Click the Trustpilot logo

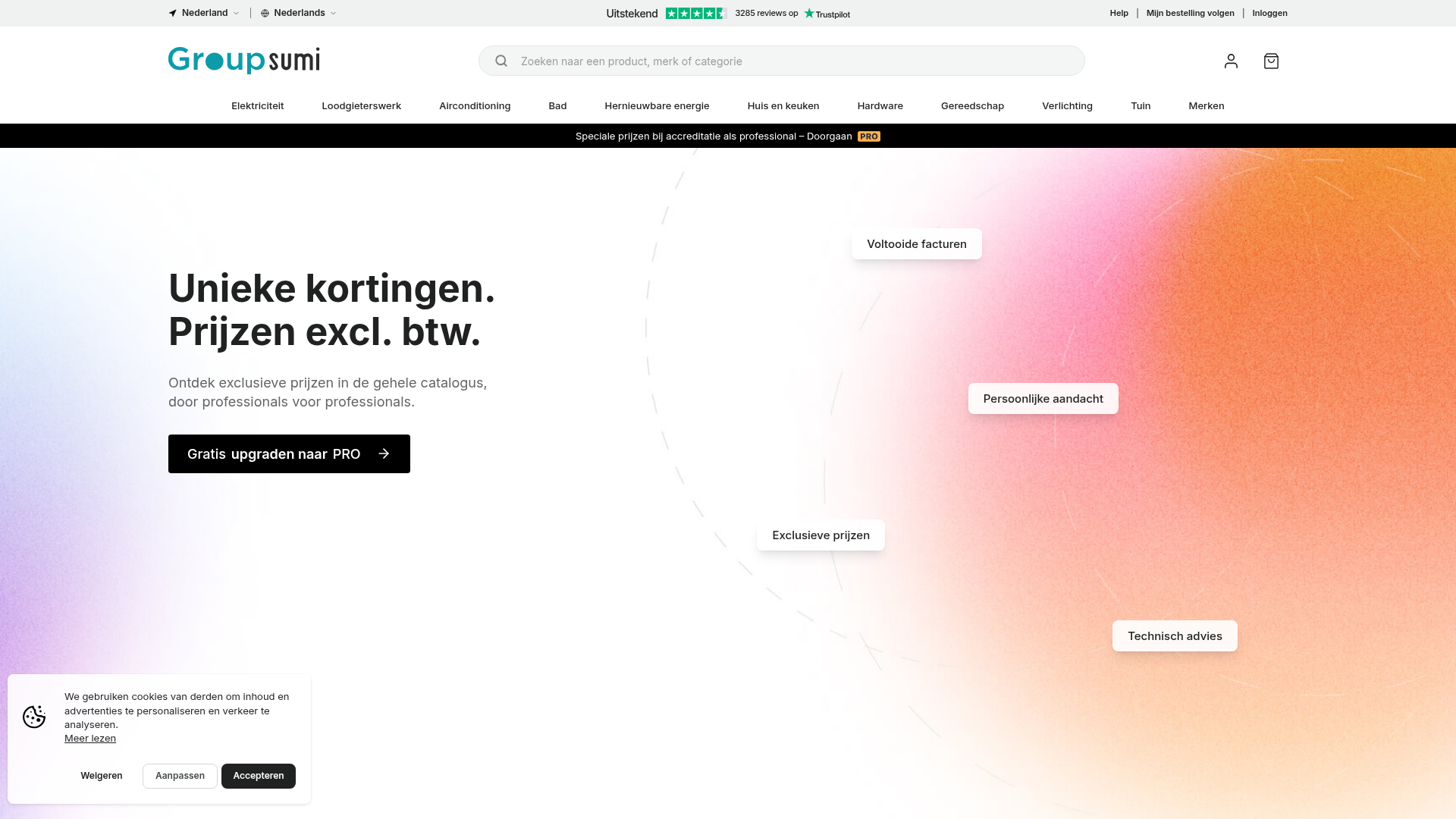click(827, 14)
